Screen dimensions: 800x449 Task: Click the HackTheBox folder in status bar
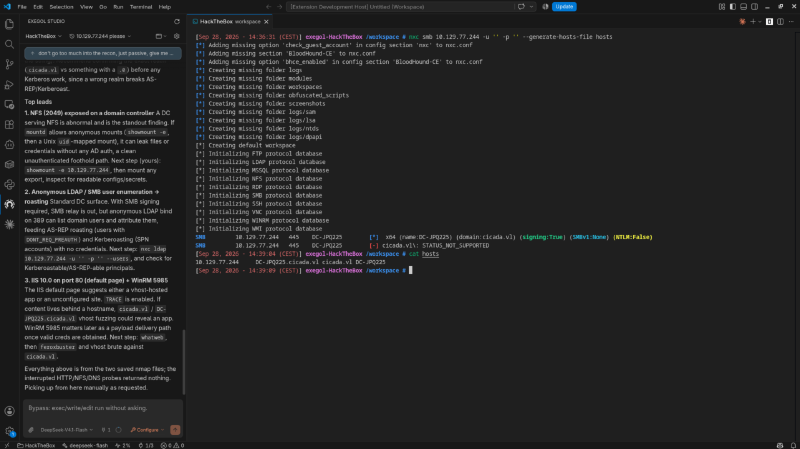click(36, 445)
